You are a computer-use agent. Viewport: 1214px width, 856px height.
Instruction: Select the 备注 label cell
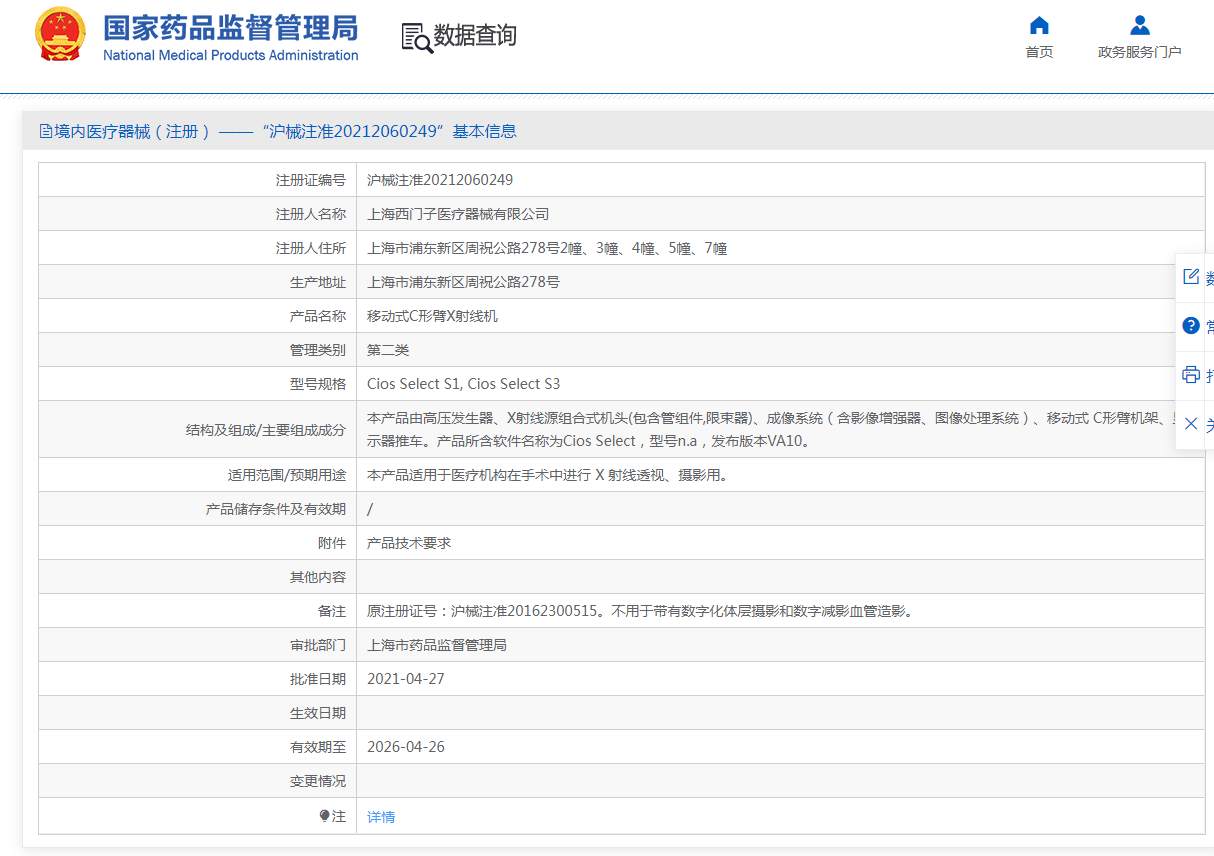tap(198, 611)
